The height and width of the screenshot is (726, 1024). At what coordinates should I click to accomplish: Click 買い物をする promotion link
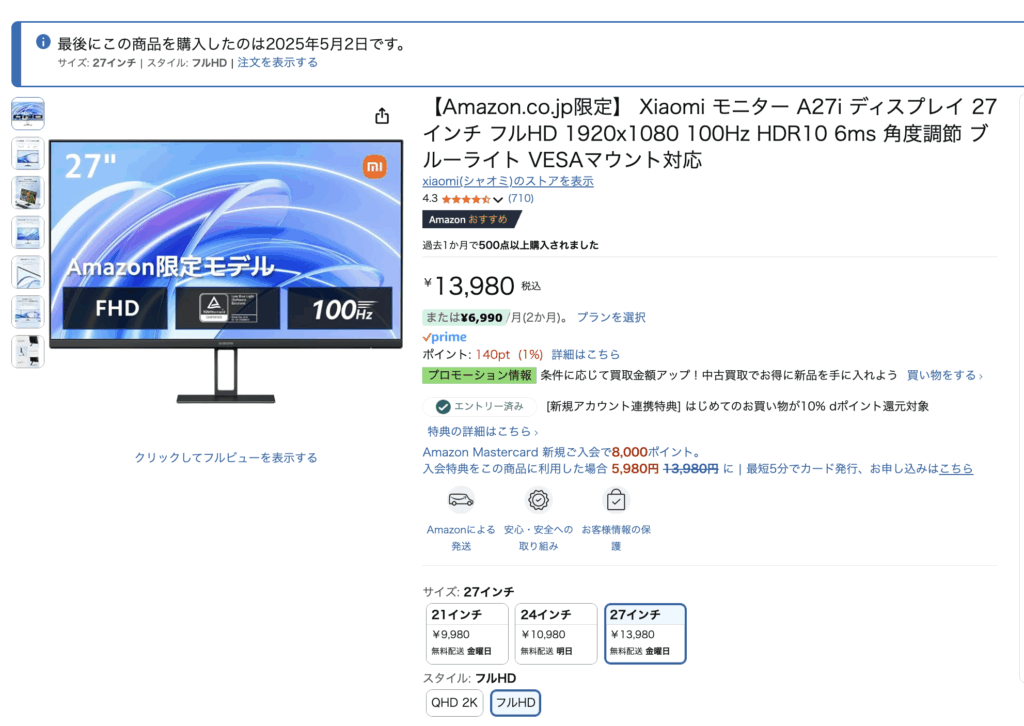(944, 375)
